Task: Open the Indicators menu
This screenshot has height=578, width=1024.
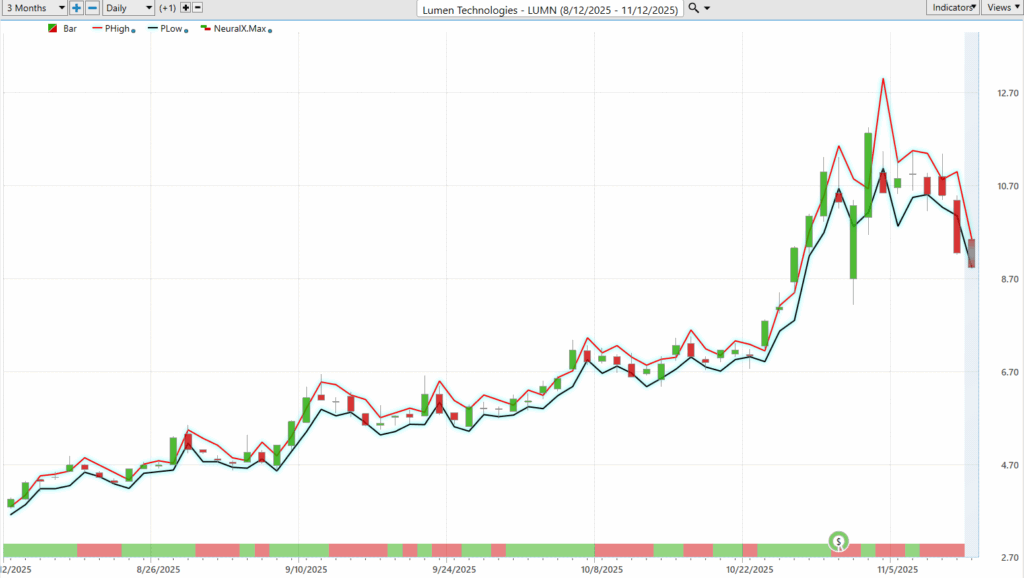Action: pos(954,7)
